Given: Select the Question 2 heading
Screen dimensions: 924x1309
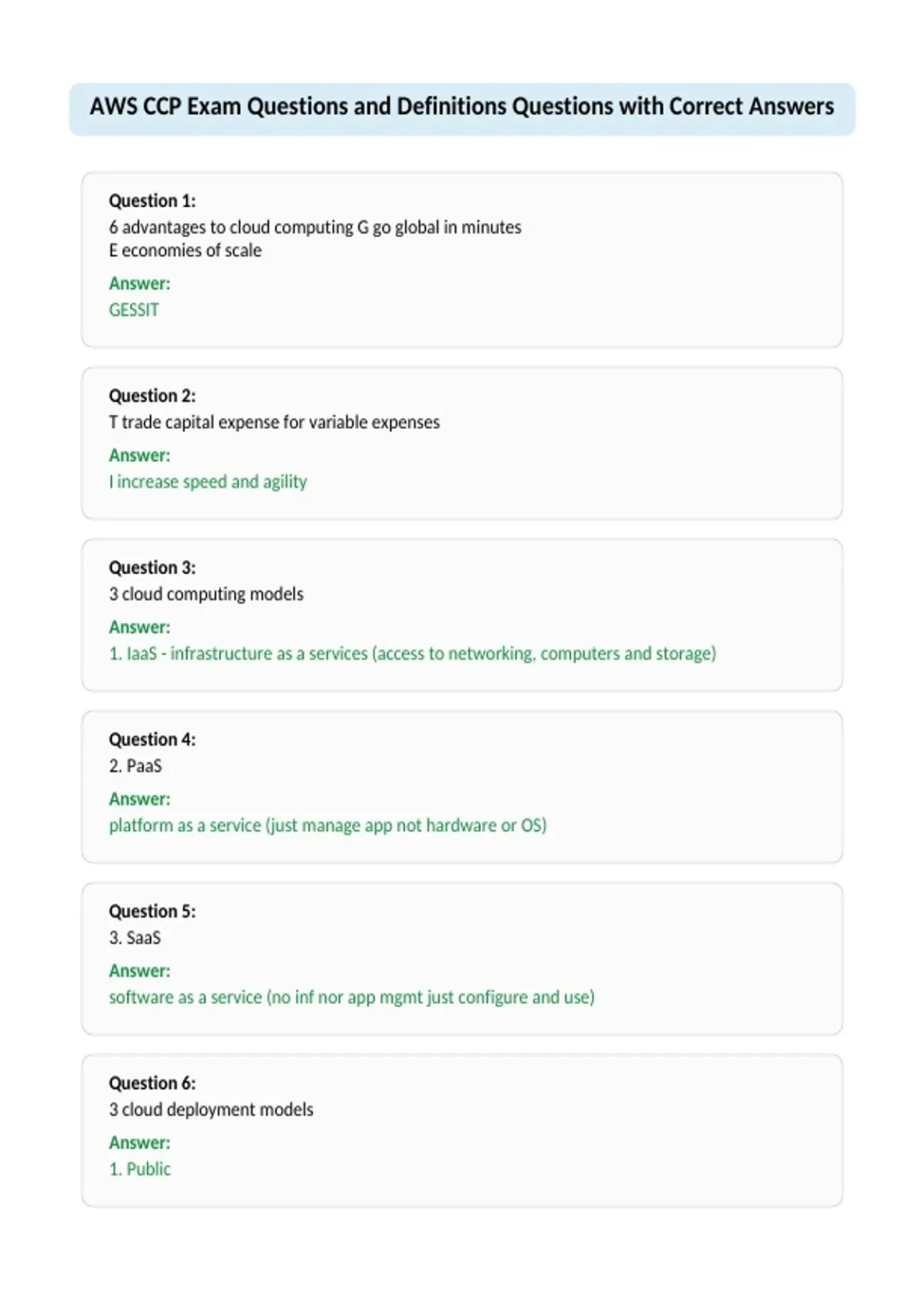Looking at the screenshot, I should pyautogui.click(x=152, y=396).
